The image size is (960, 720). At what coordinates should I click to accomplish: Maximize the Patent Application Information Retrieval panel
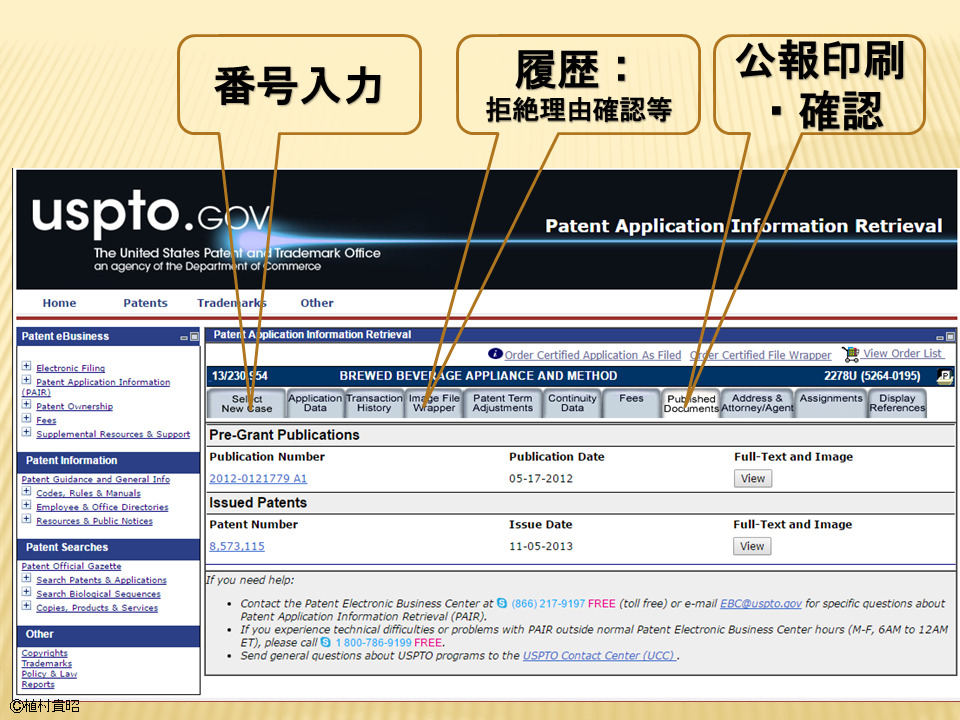pos(950,337)
